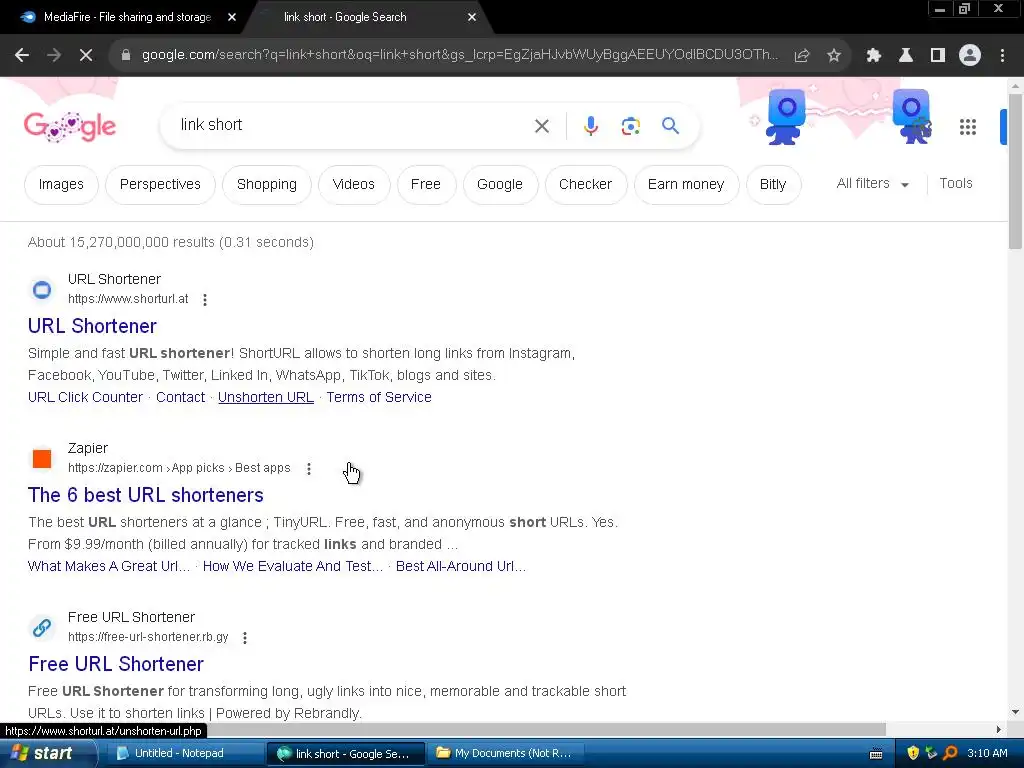This screenshot has height=768, width=1024.
Task: Switch to the MediaFire tab
Action: 127,17
